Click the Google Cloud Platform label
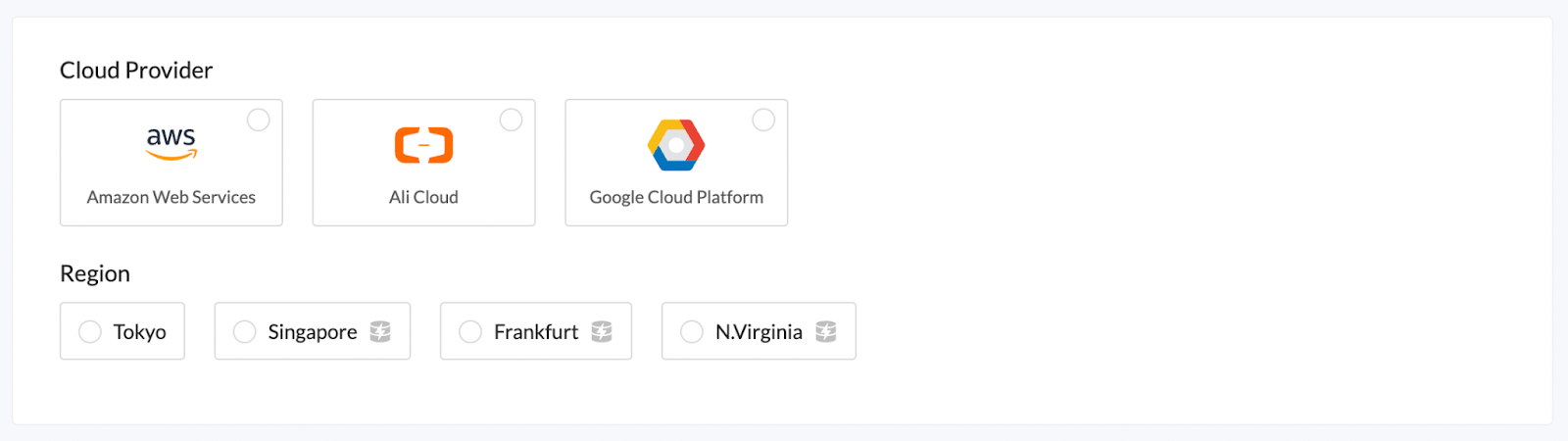Screen dimensions: 1568x441 (676, 197)
